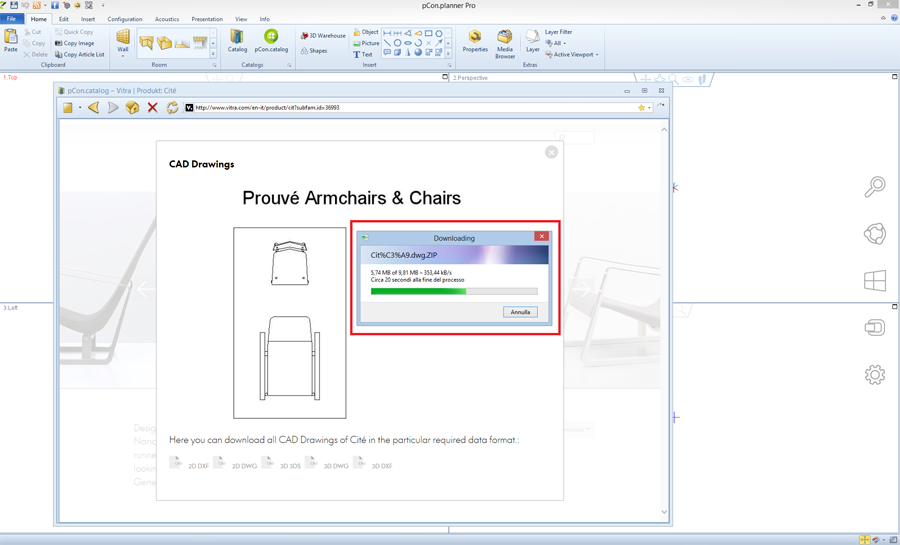900x545 pixels.
Task: Insert an Object from the ribbon
Action: click(x=366, y=32)
